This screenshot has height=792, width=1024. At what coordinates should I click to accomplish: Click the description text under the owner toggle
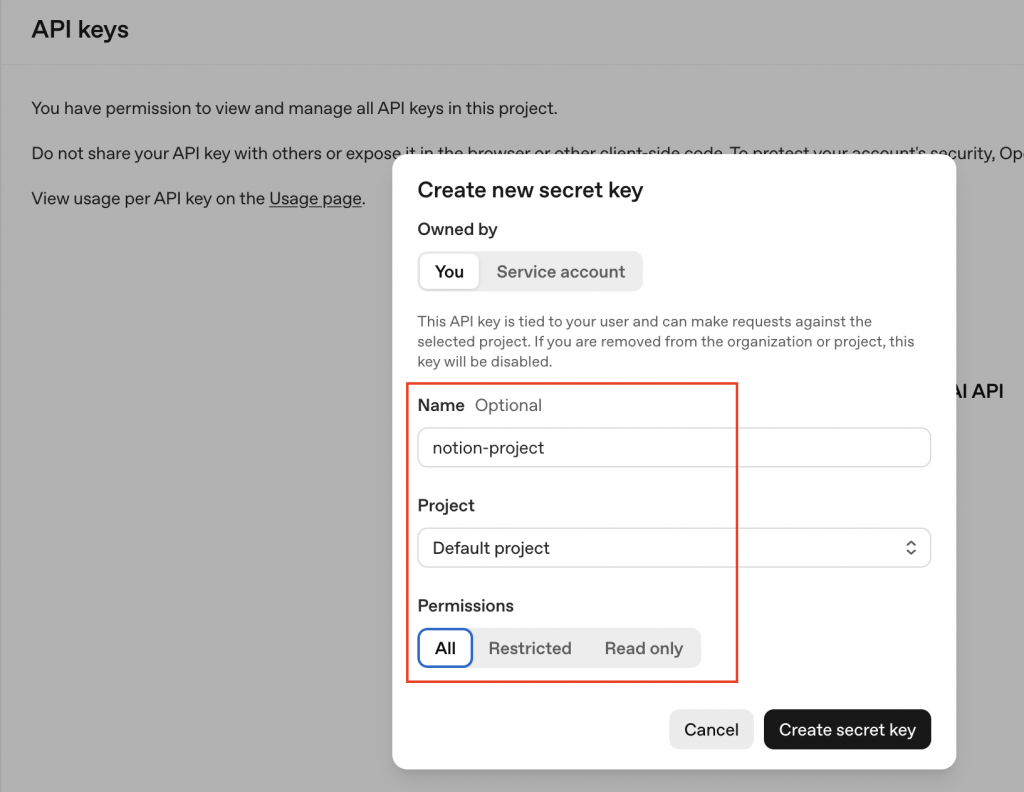point(665,341)
